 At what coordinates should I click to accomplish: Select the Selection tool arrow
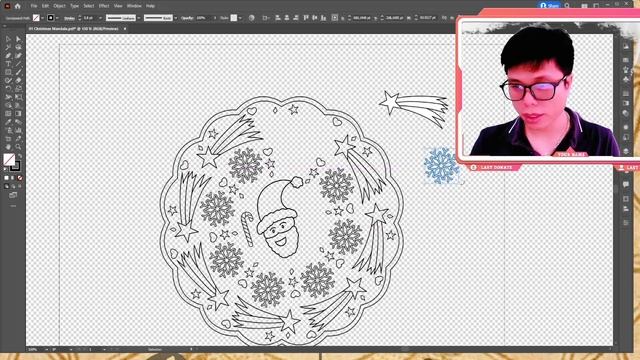pos(8,39)
